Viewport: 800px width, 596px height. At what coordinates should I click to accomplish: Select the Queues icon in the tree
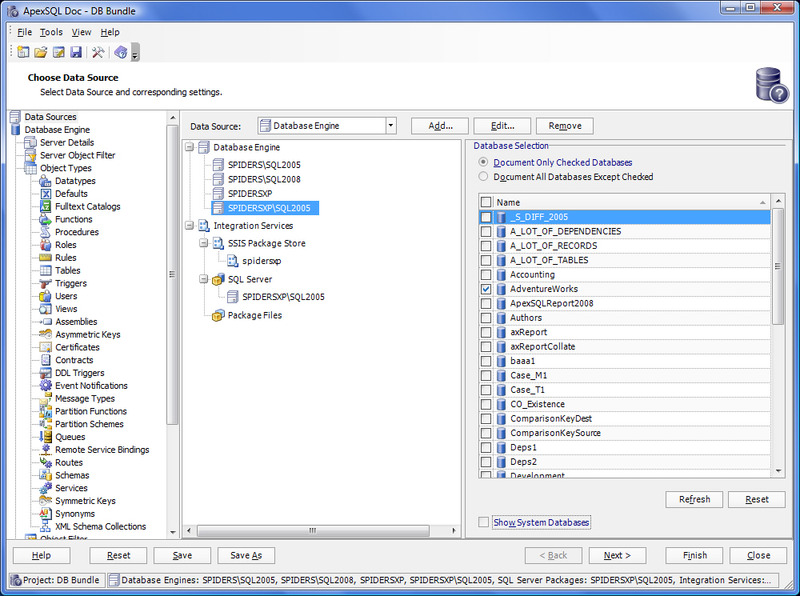pyautogui.click(x=45, y=437)
